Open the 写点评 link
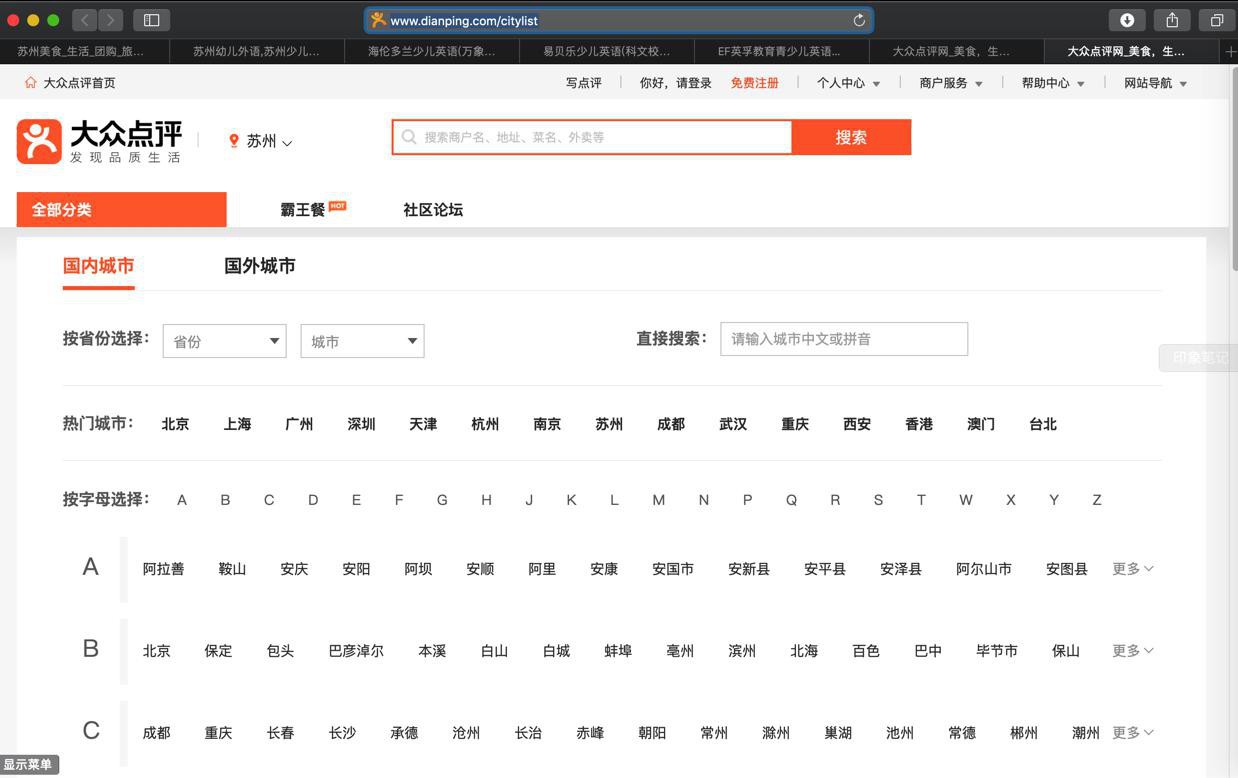Viewport: 1238px width, 778px height. point(584,83)
